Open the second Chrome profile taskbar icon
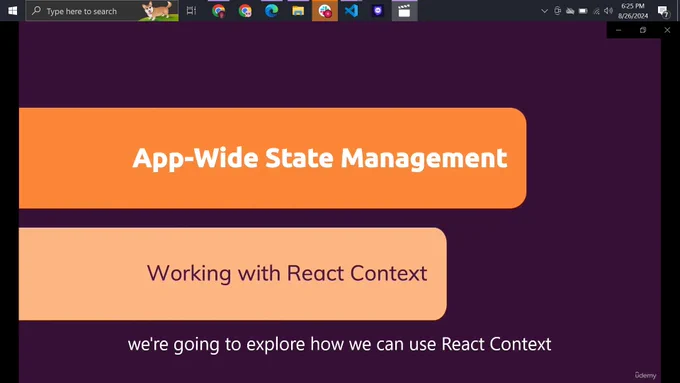 (x=245, y=11)
